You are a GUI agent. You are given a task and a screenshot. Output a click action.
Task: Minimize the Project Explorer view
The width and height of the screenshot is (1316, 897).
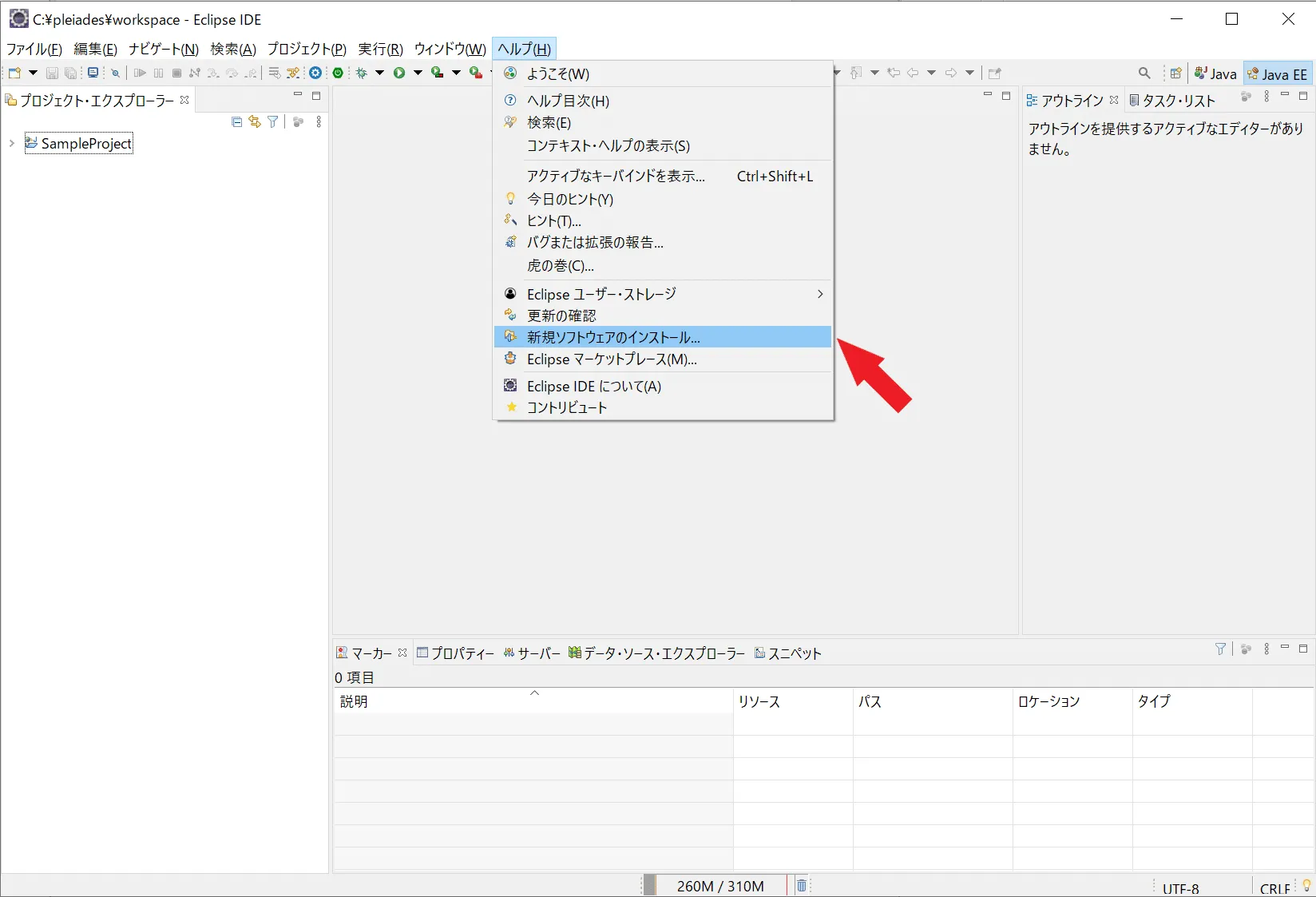[x=298, y=95]
